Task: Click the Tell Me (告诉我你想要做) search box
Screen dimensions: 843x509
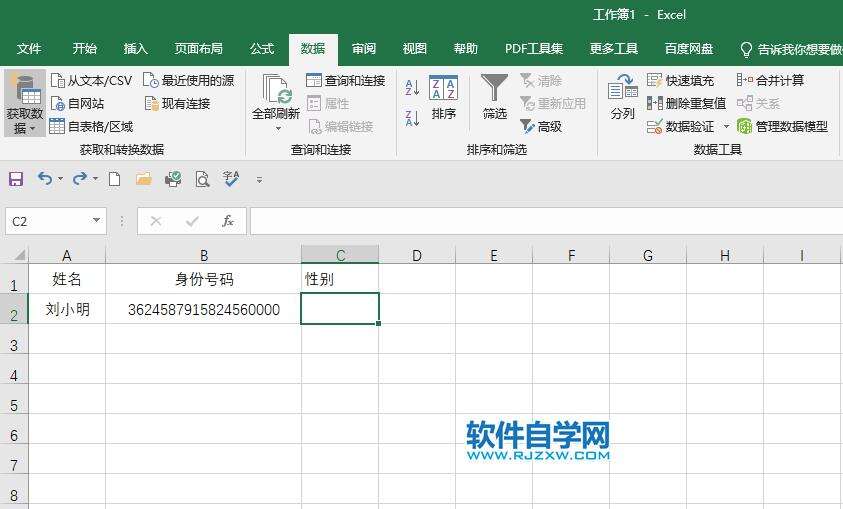Action: 790,49
